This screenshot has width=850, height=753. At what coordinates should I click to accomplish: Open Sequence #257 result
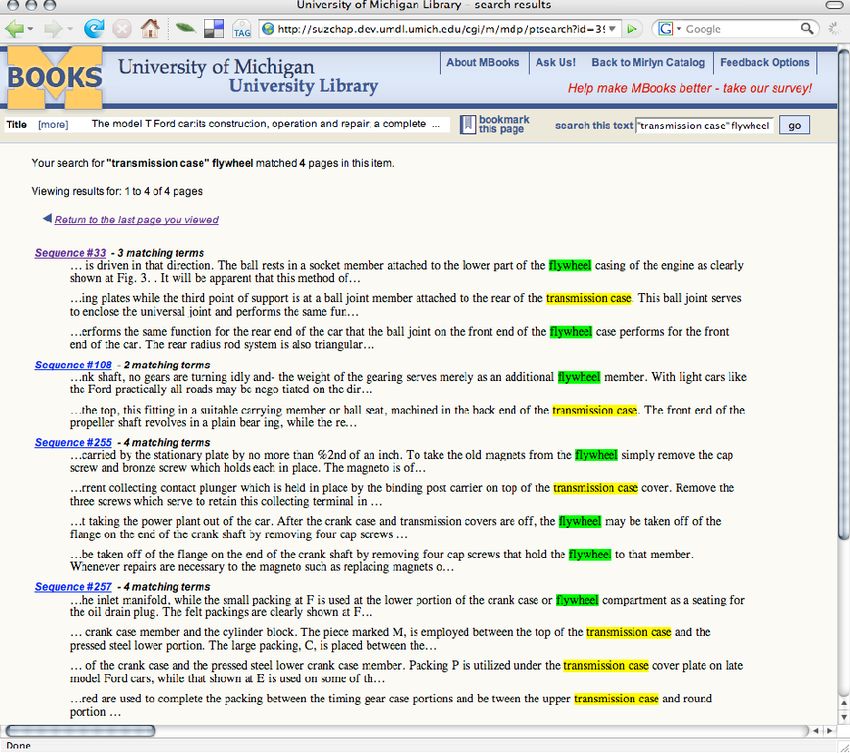coord(73,587)
